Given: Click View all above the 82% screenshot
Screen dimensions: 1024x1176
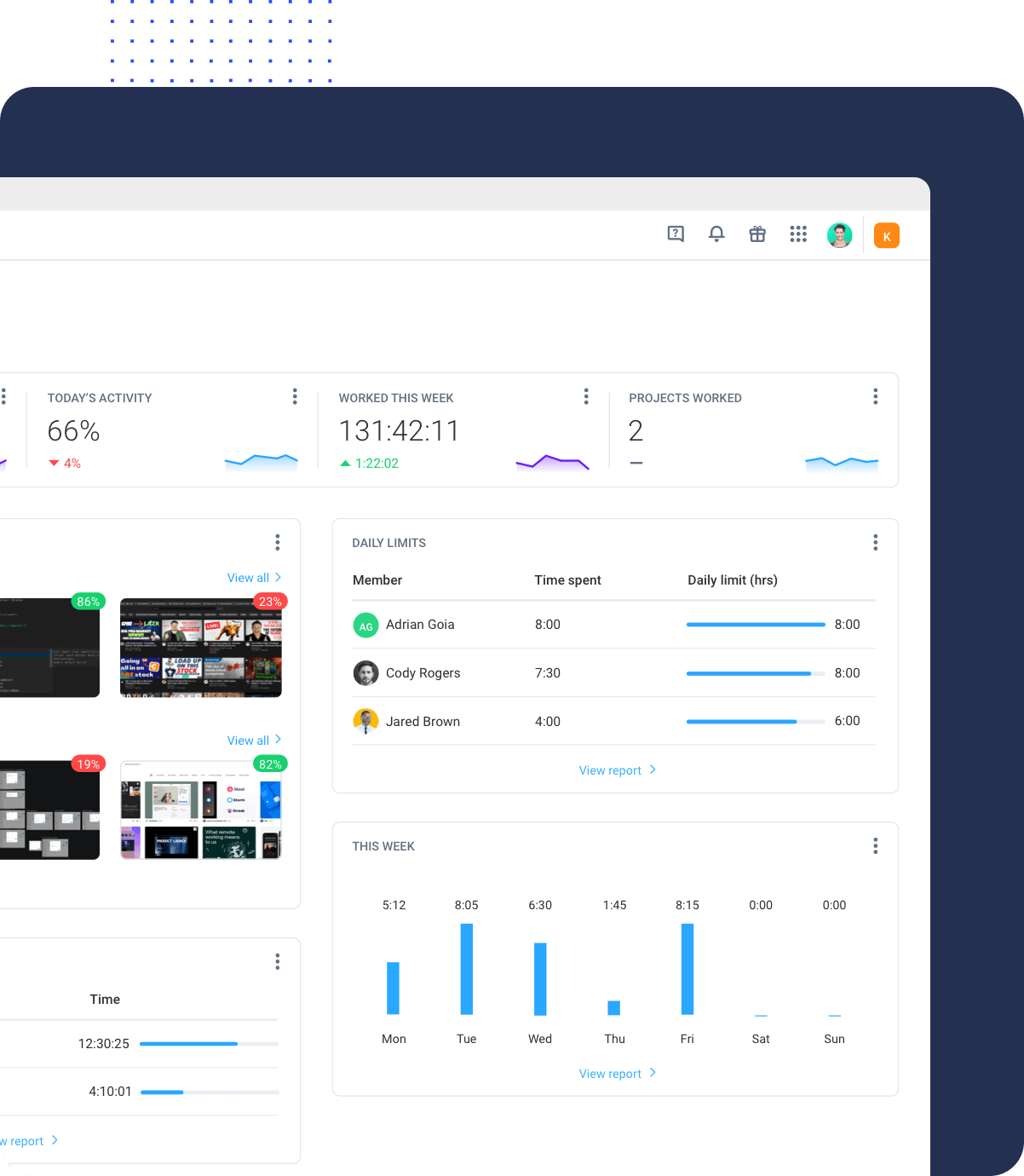Looking at the screenshot, I should (x=254, y=741).
